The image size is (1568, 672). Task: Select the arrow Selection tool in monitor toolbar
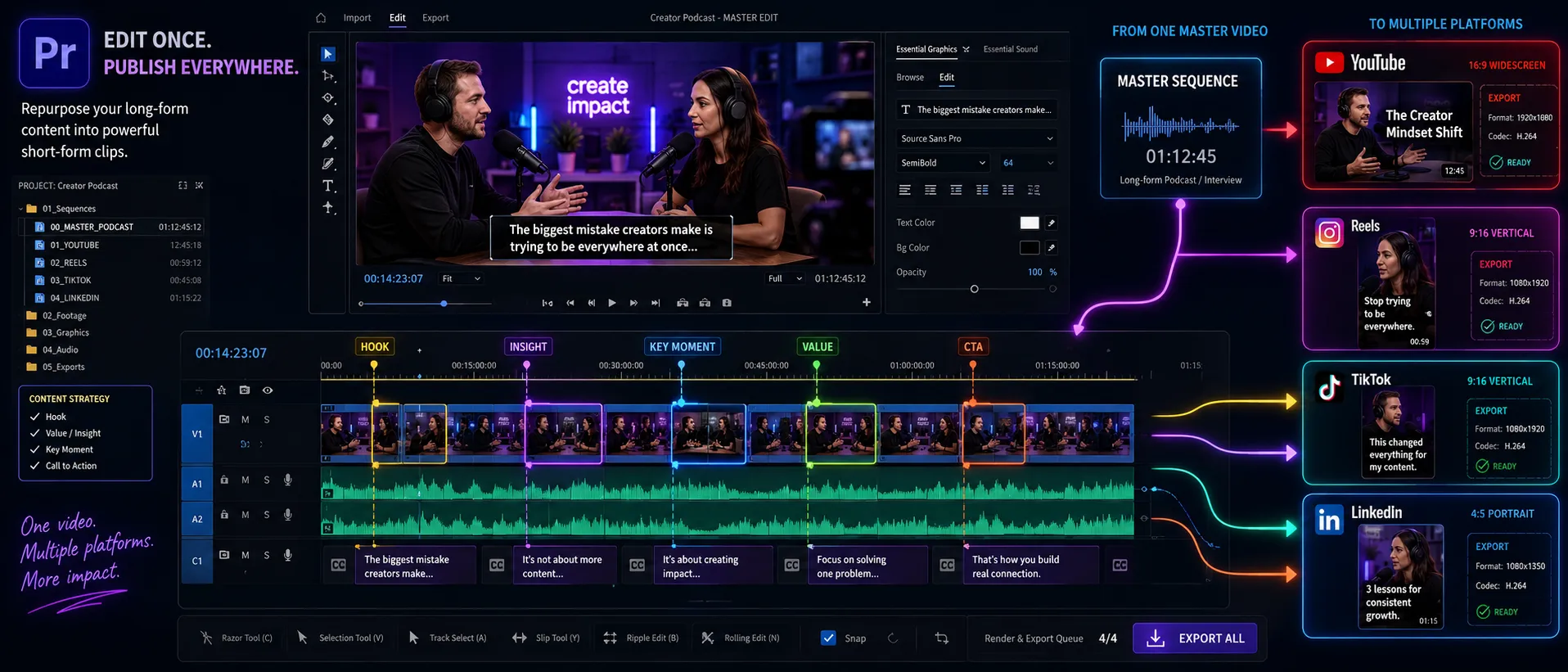pyautogui.click(x=328, y=54)
